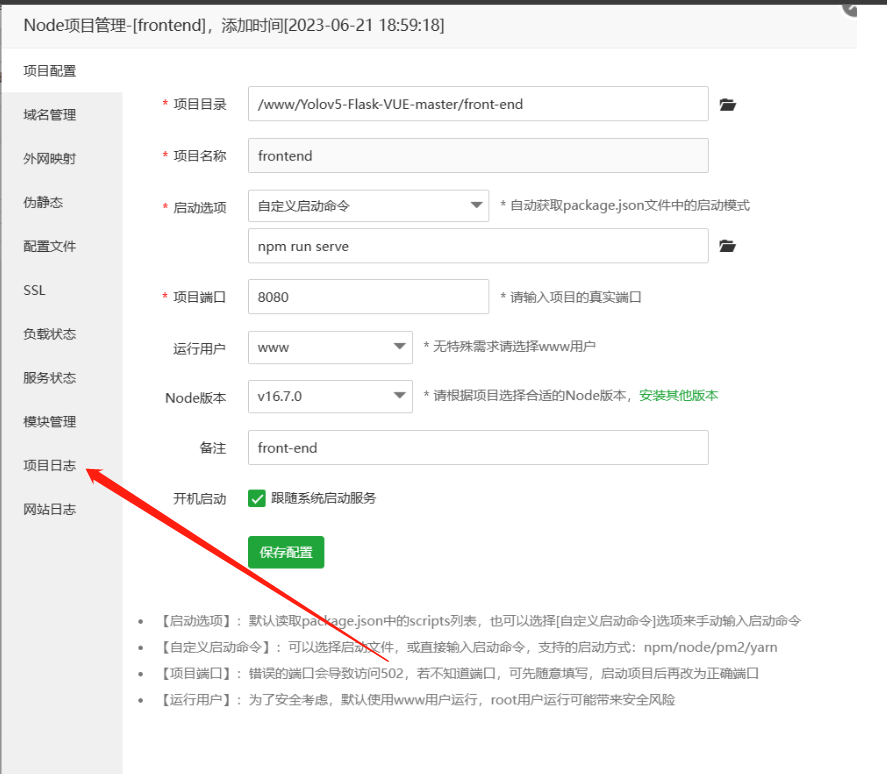887x774 pixels.
Task: Toggle the 跟随系统启动服务 checkbox
Action: tap(257, 498)
